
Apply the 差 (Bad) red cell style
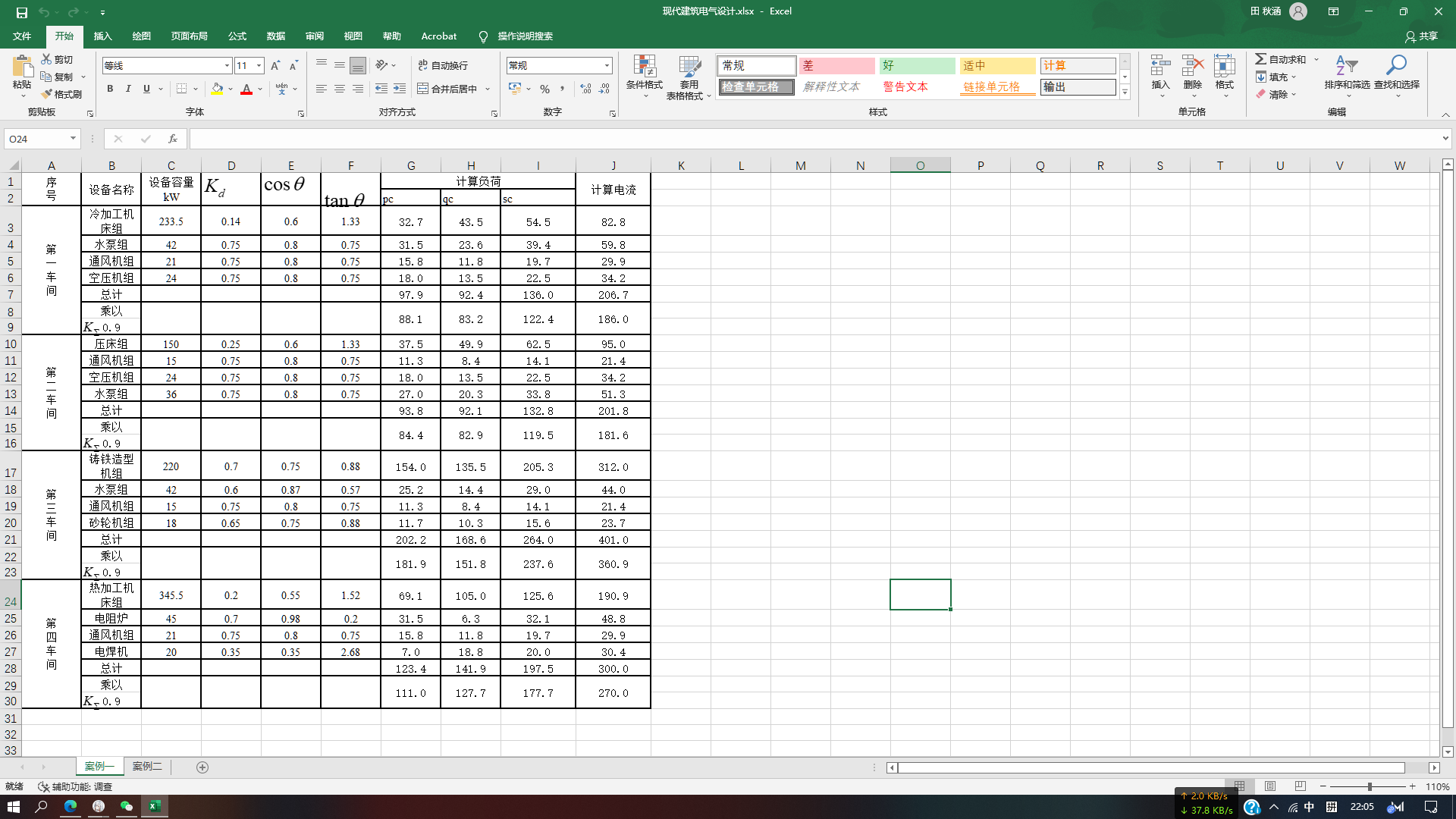836,65
